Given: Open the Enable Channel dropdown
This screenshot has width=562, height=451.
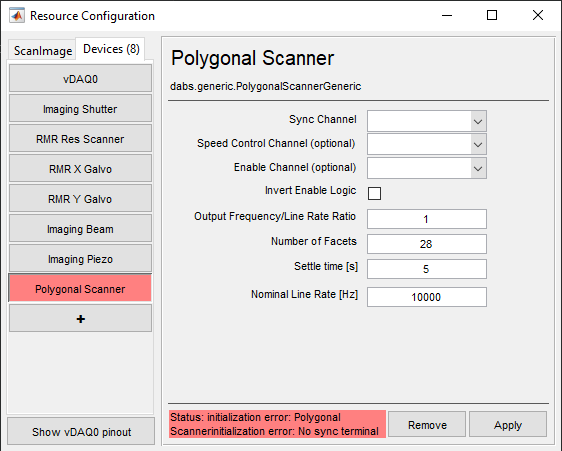Looking at the screenshot, I should 427,168.
